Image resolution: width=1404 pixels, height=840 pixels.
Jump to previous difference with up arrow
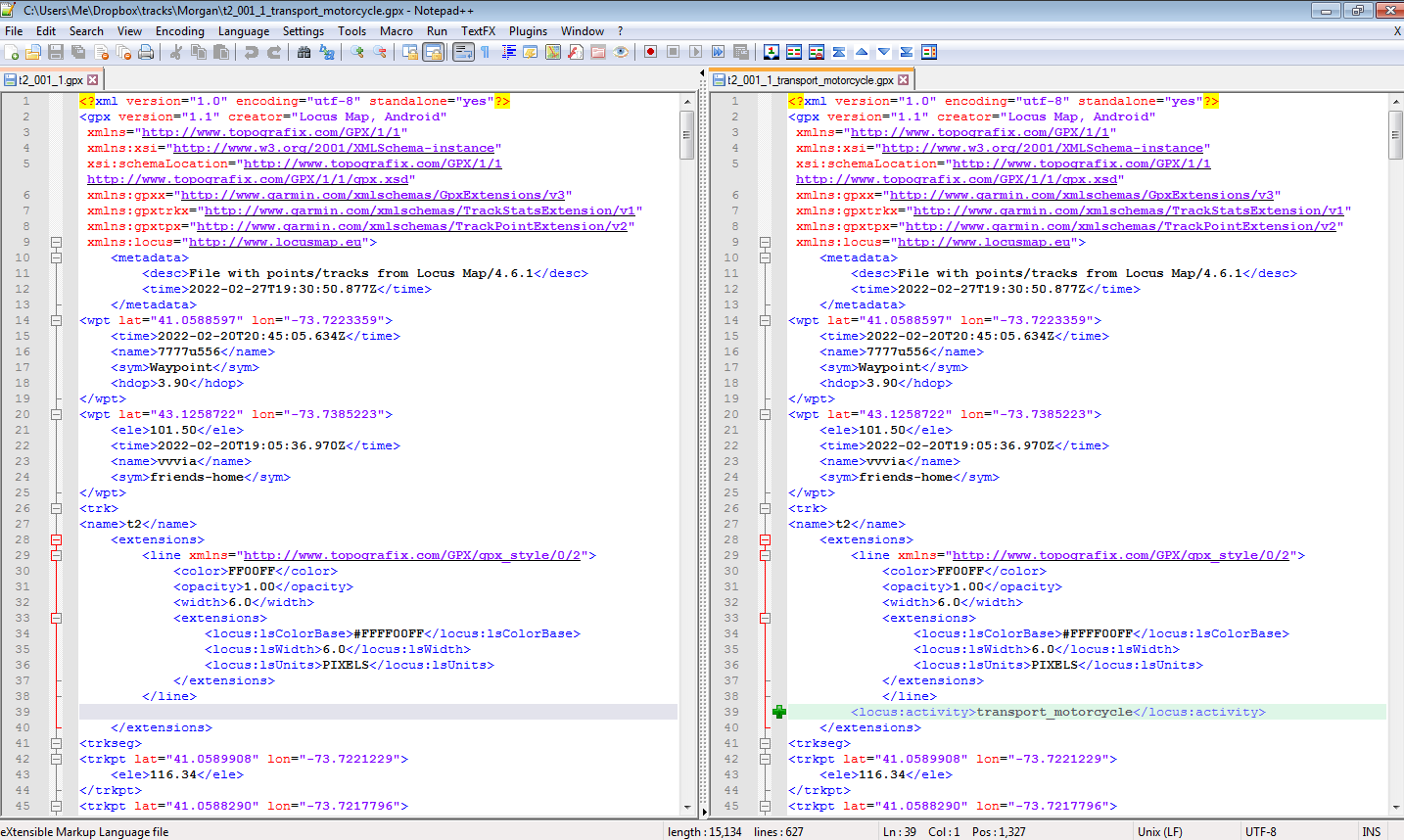pos(862,52)
